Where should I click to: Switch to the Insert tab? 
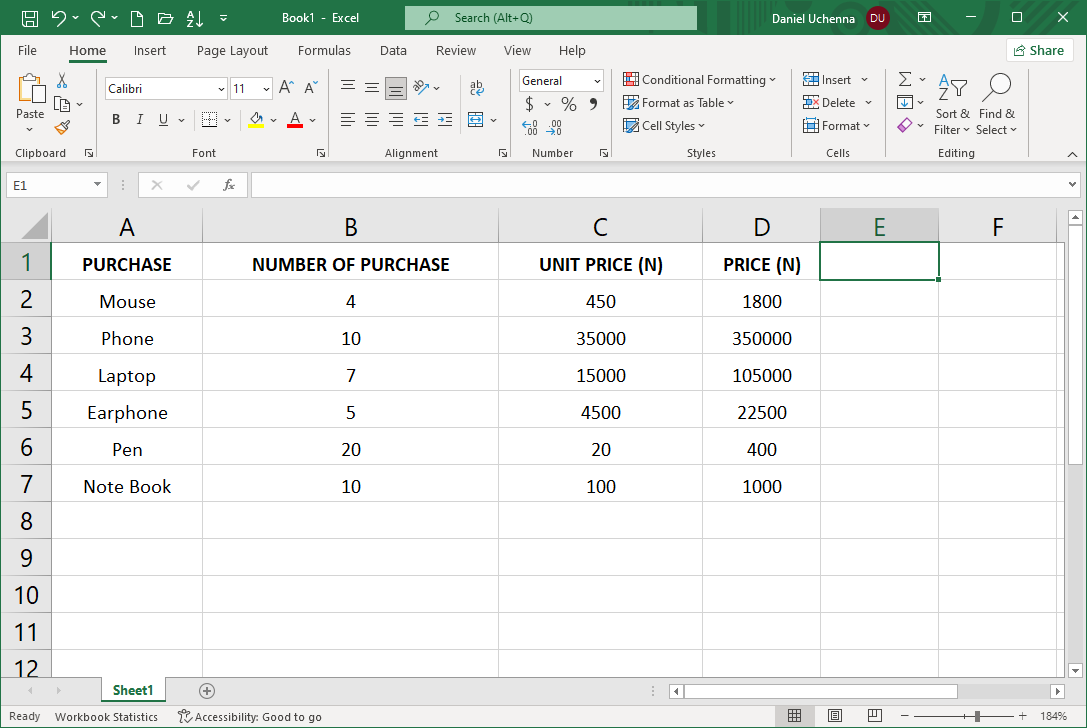click(150, 50)
